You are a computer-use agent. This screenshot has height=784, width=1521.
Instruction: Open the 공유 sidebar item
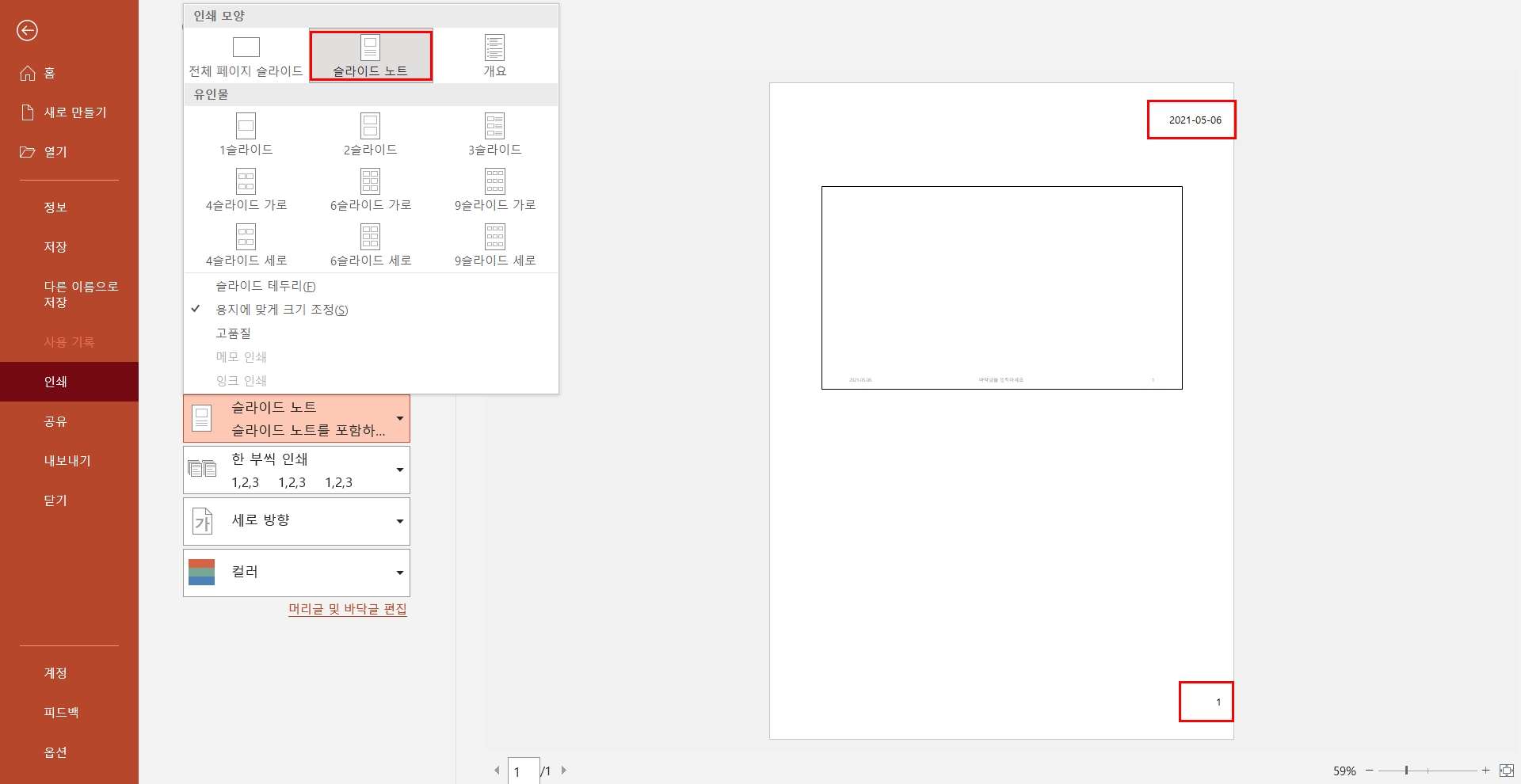[x=69, y=421]
